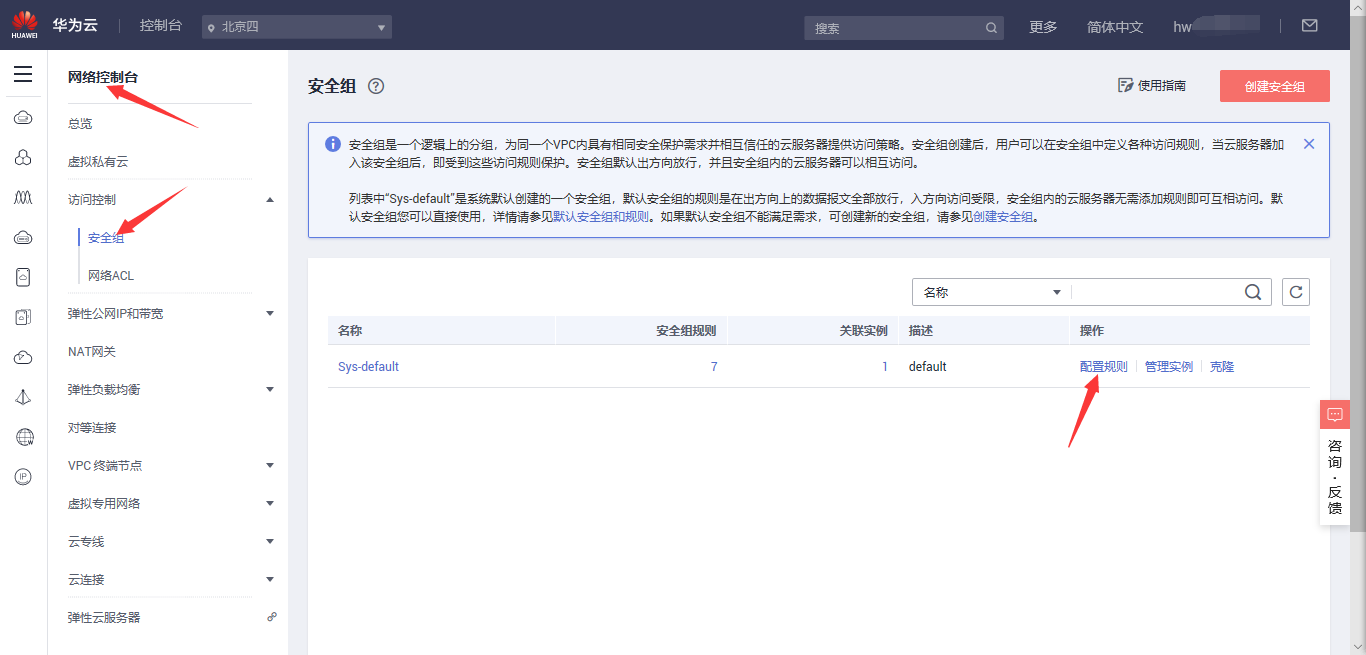Open the Sys-default security group
This screenshot has width=1366, height=655.
(368, 367)
